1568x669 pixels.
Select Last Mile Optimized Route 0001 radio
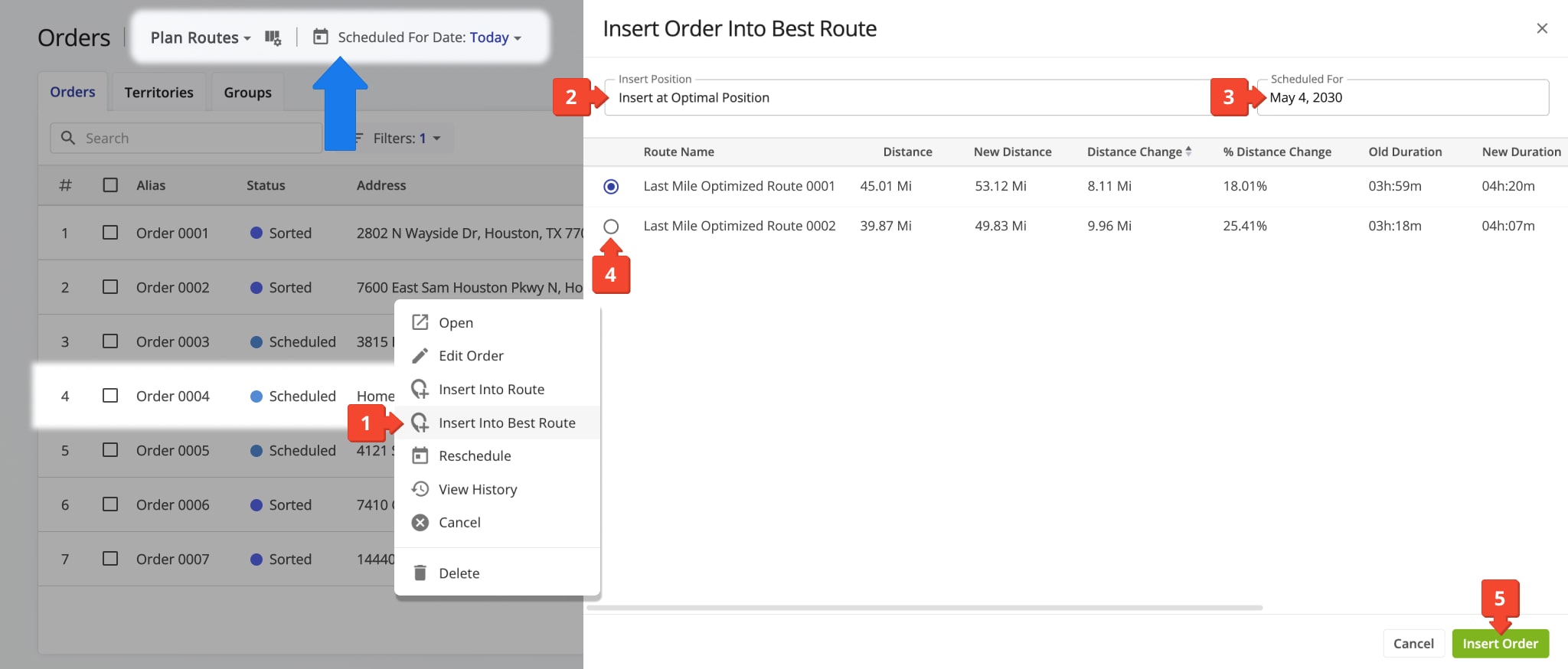[611, 186]
